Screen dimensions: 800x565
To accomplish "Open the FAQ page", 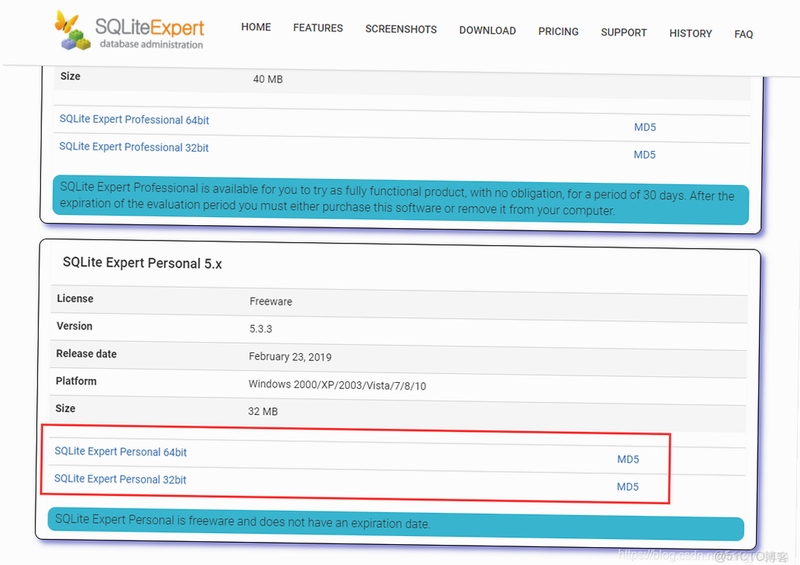I will pos(743,34).
